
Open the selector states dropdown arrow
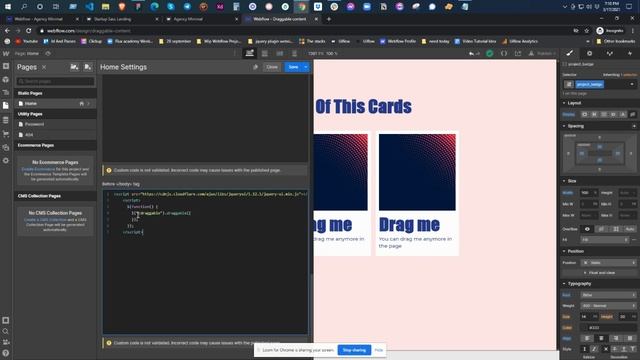(632, 84)
